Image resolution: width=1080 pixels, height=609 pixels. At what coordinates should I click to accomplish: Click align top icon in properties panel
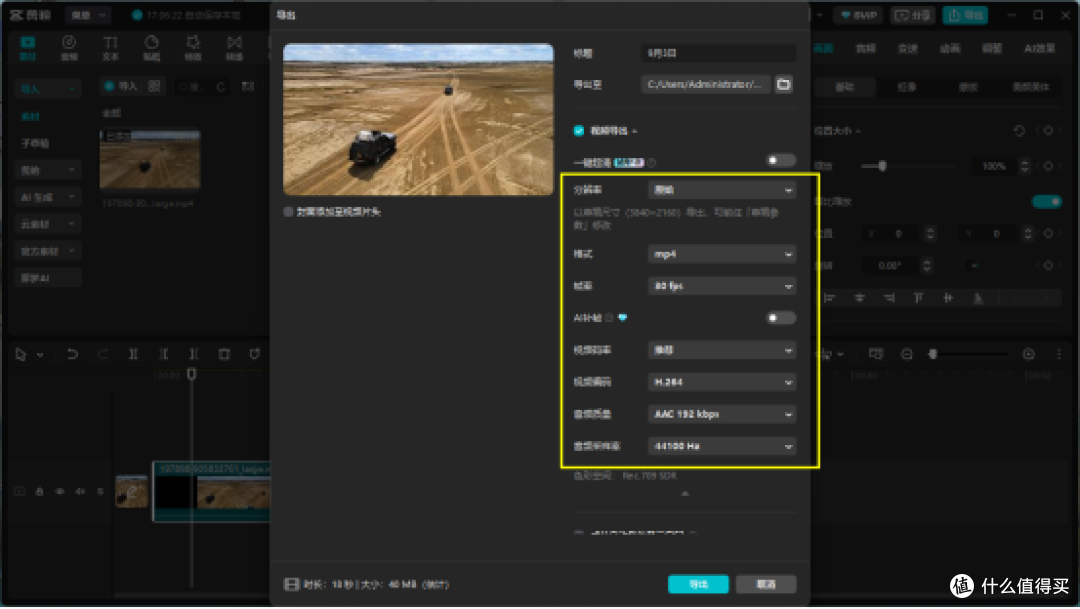click(x=918, y=298)
